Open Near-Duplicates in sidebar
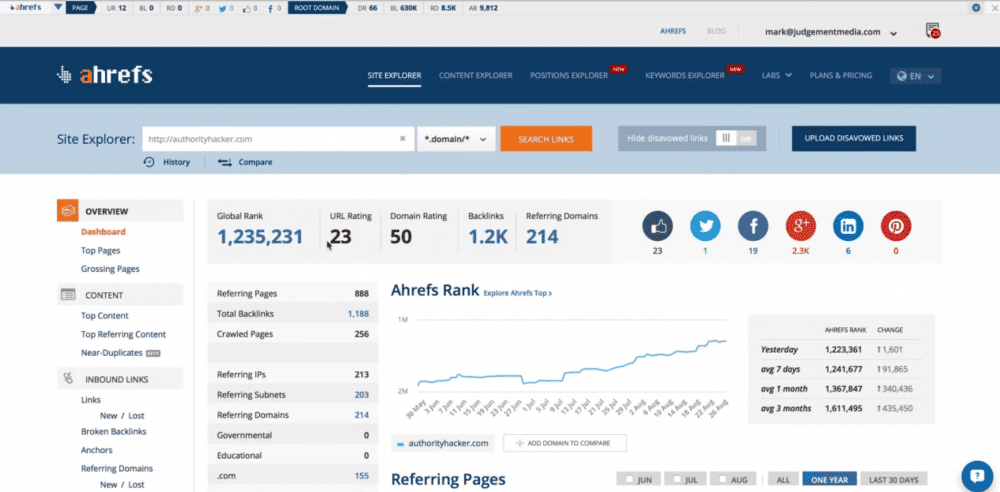Image resolution: width=1000 pixels, height=492 pixels. pyautogui.click(x=112, y=353)
